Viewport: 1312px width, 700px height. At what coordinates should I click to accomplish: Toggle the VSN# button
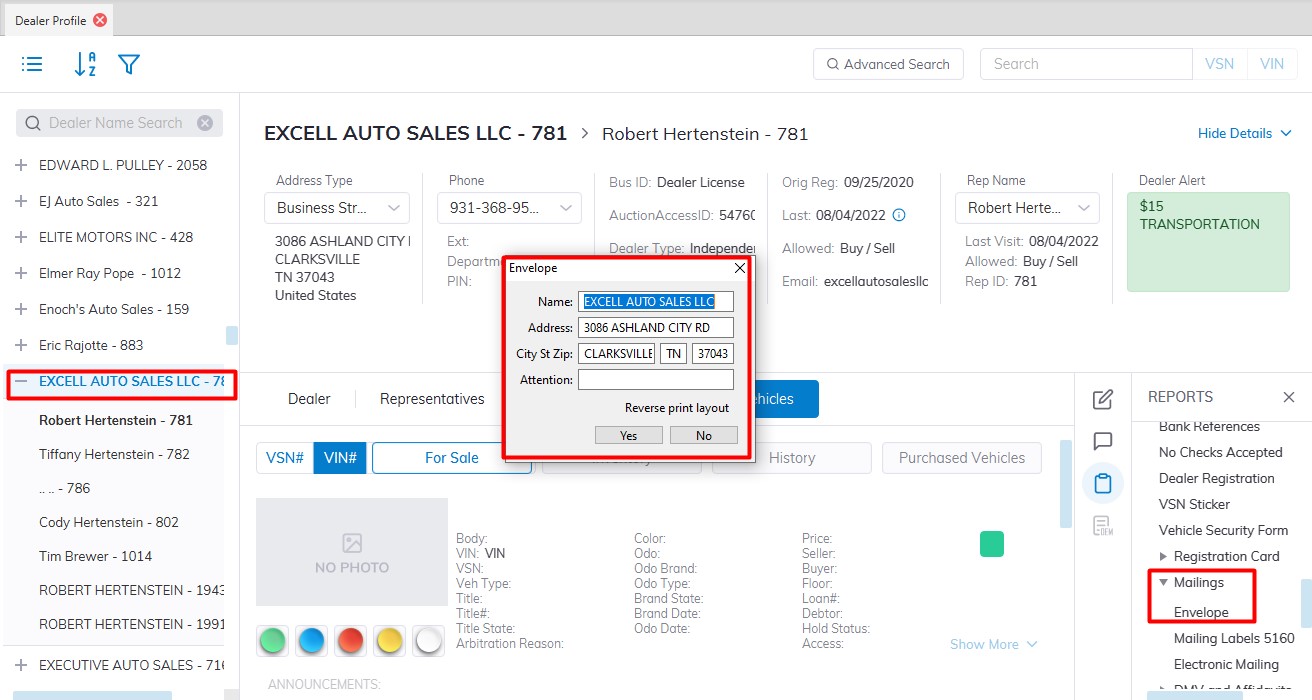[x=285, y=458]
